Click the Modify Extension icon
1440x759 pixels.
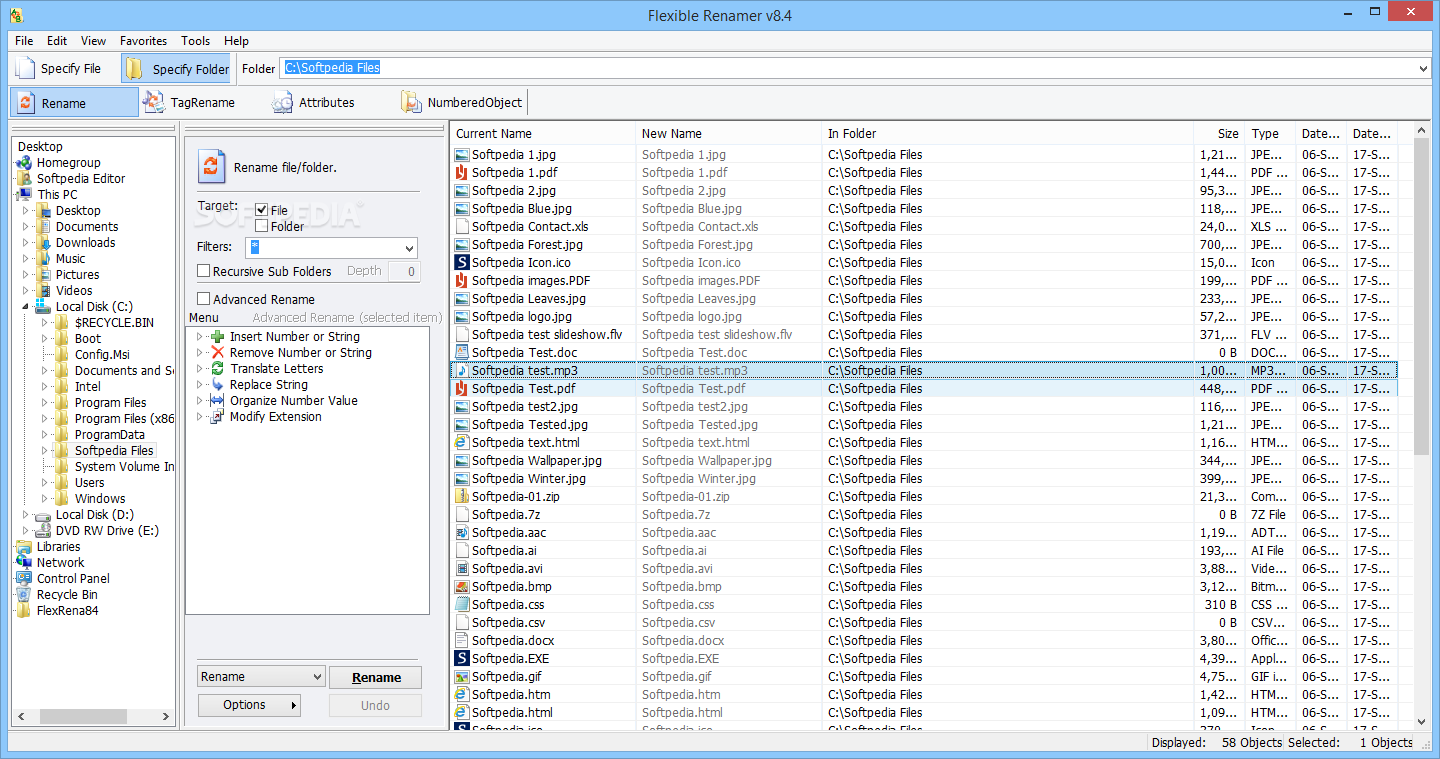coord(218,417)
